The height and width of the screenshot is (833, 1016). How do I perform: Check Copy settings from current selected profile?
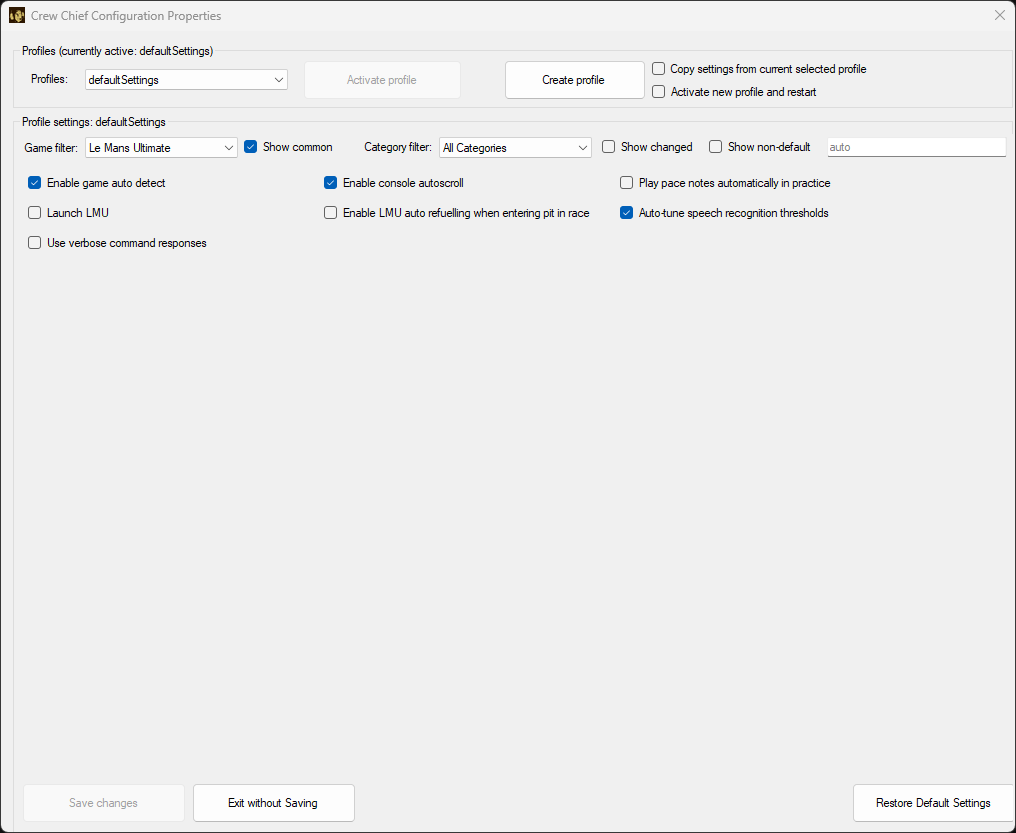click(658, 69)
